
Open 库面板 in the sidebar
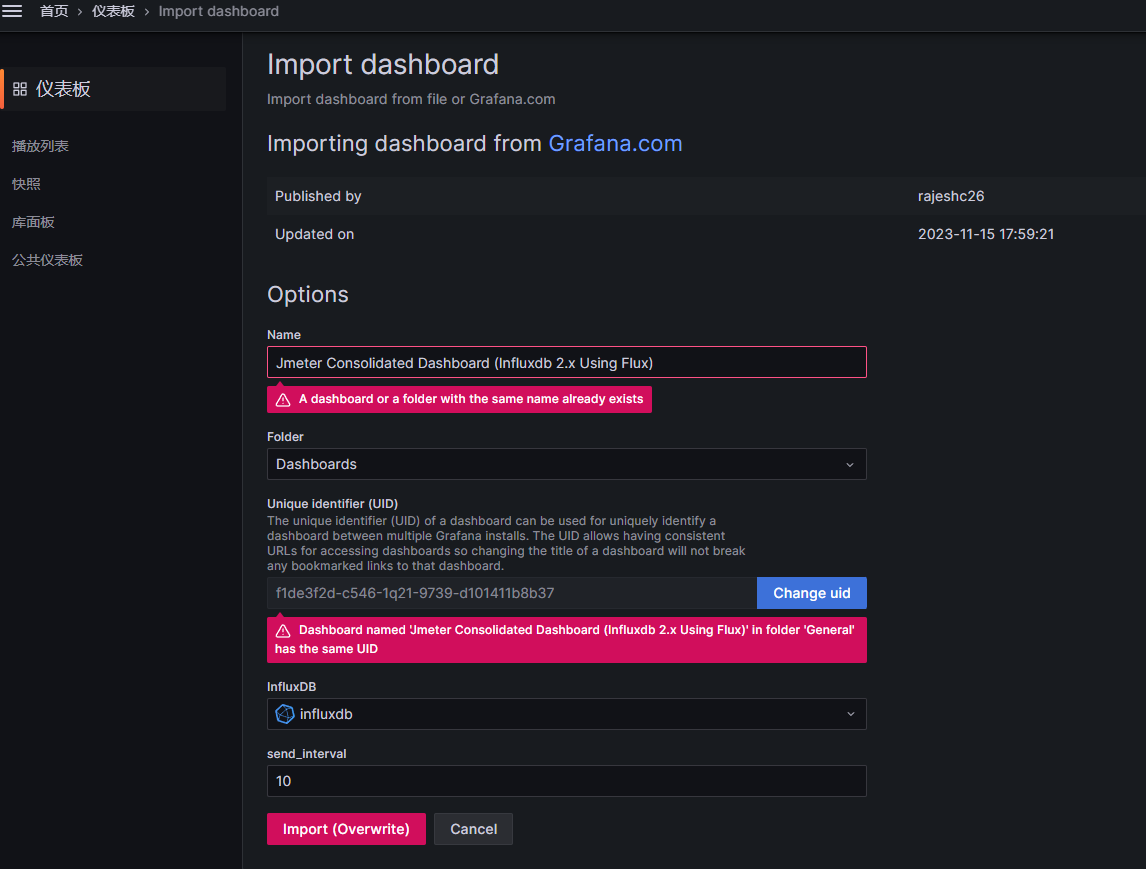tap(33, 222)
